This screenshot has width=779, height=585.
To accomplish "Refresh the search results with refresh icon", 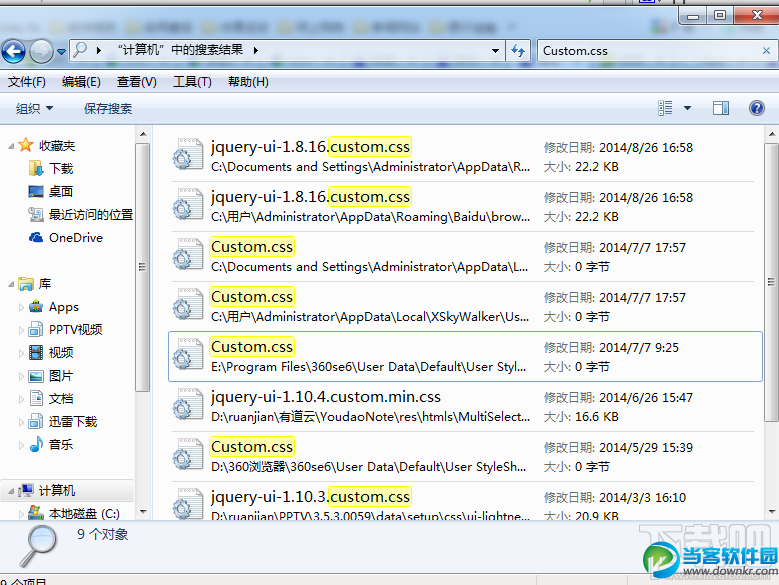I will point(518,51).
